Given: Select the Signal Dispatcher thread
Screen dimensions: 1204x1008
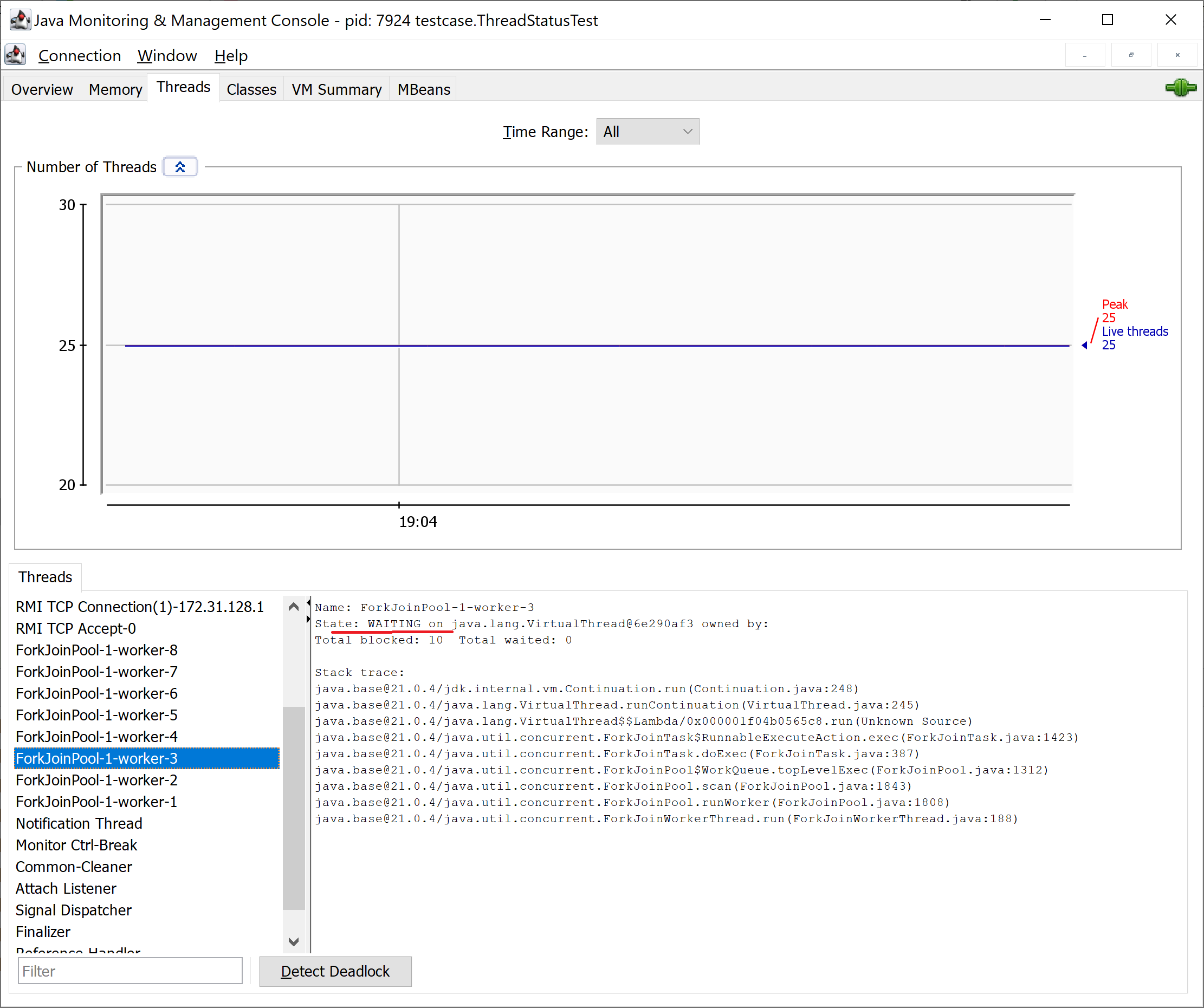Looking at the screenshot, I should (73, 910).
